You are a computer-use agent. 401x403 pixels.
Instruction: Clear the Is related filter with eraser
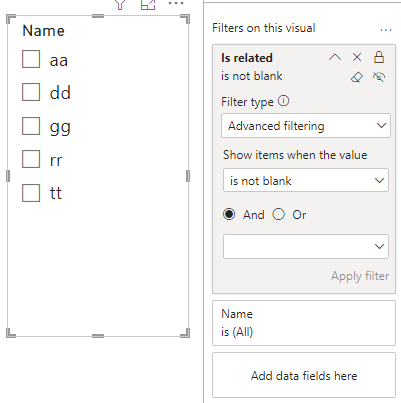tap(357, 77)
